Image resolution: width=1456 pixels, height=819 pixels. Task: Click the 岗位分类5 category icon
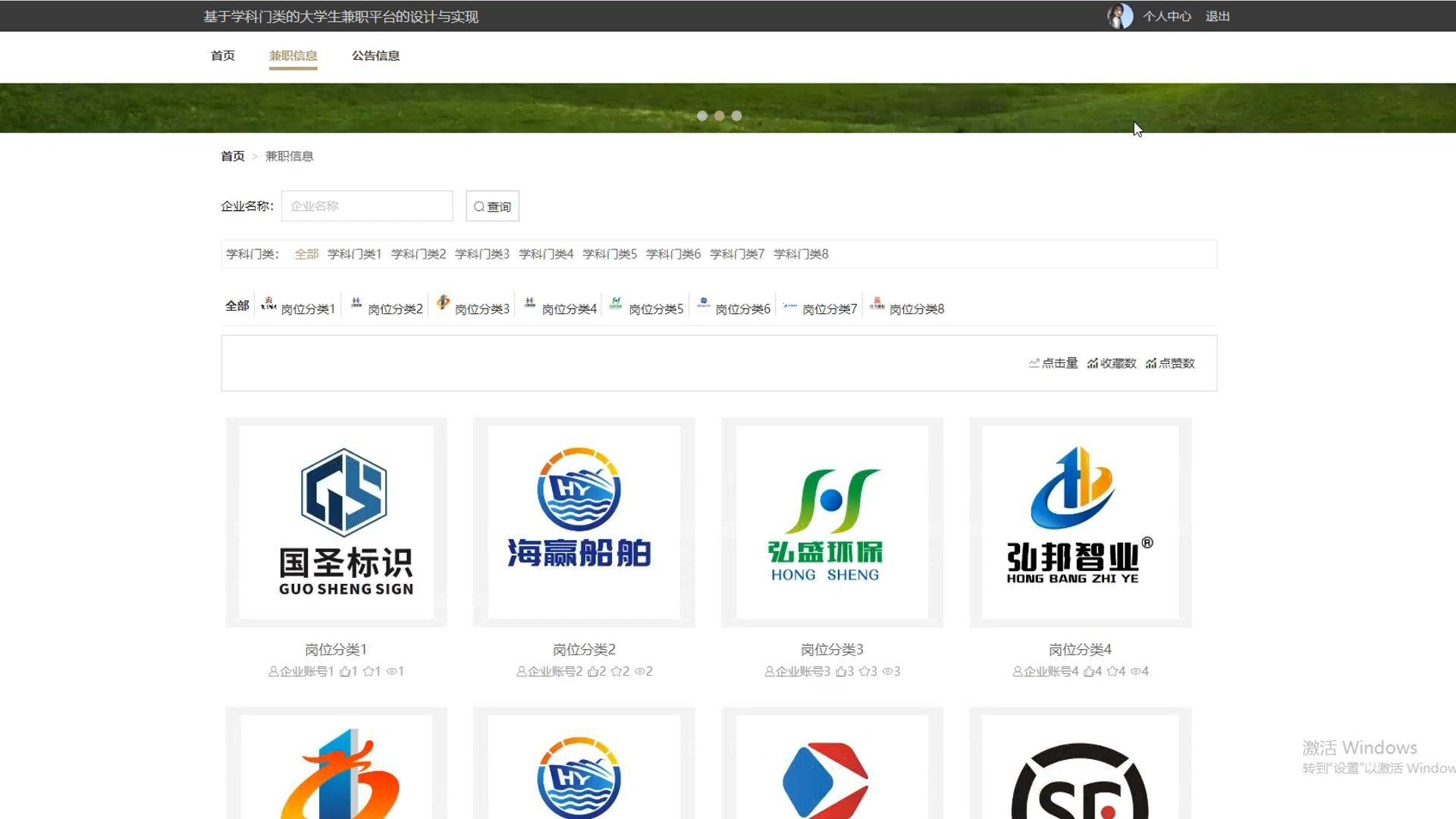click(617, 303)
